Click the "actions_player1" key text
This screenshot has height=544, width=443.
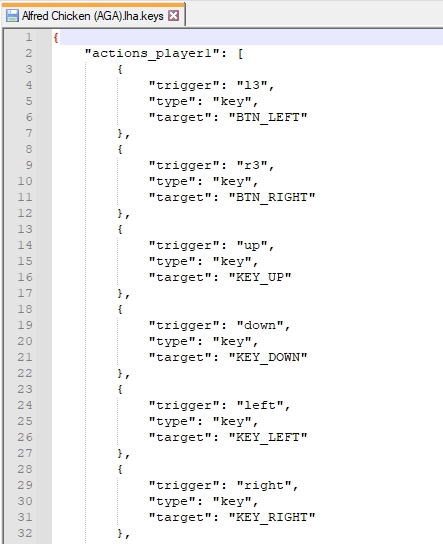point(152,53)
